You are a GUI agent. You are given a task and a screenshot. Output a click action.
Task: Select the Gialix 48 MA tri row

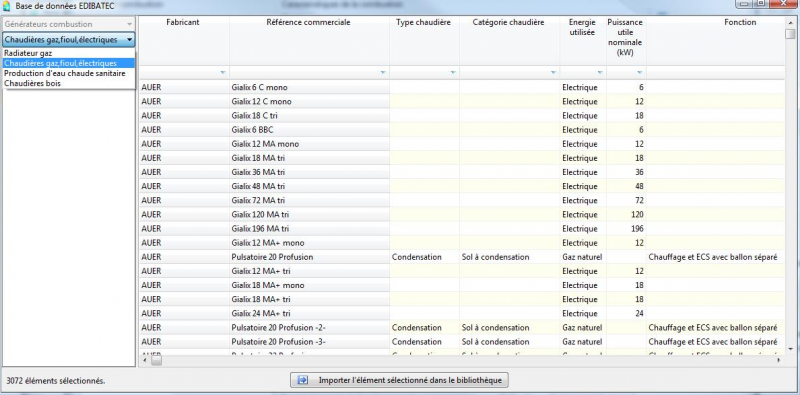point(461,186)
